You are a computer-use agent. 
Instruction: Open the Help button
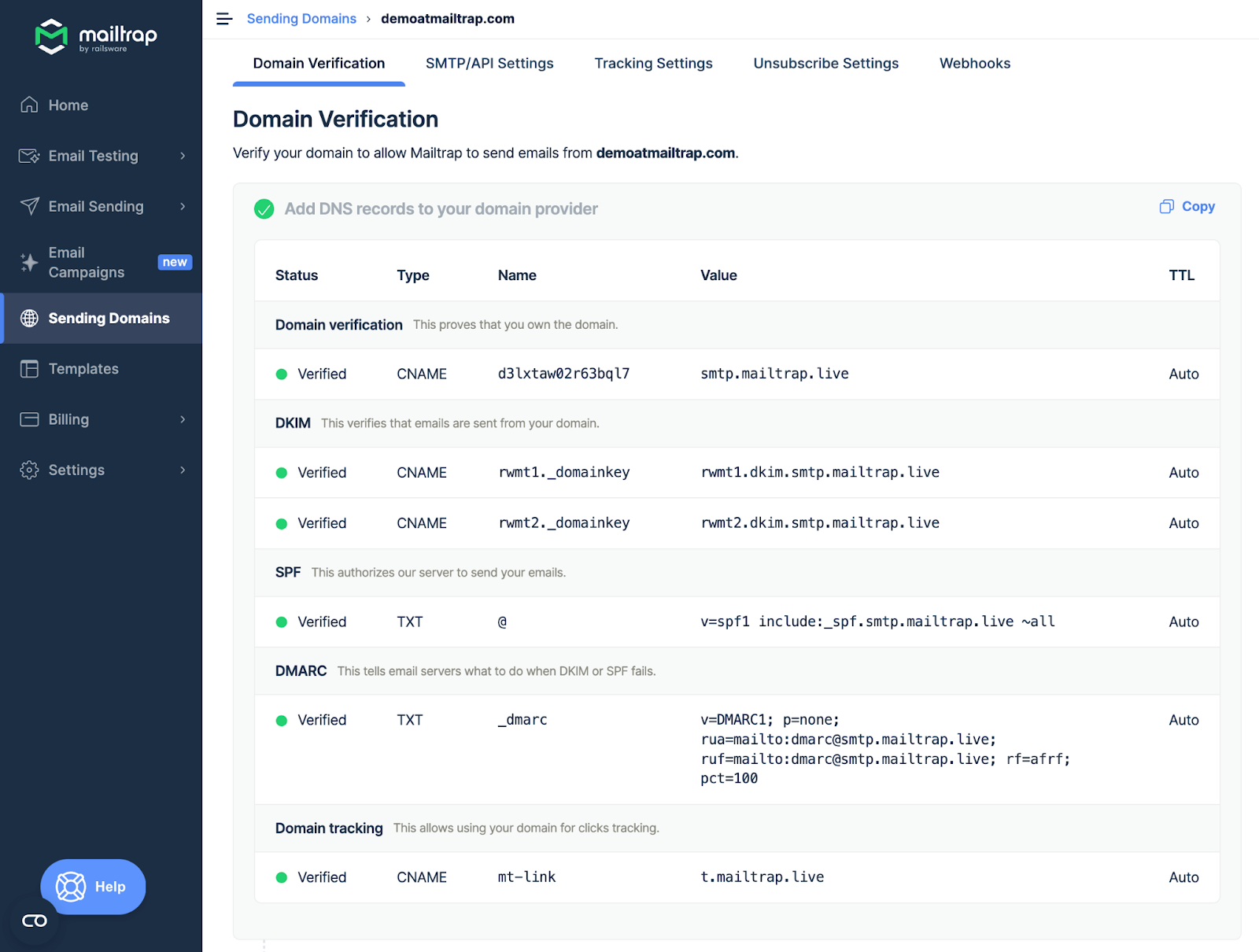point(93,887)
